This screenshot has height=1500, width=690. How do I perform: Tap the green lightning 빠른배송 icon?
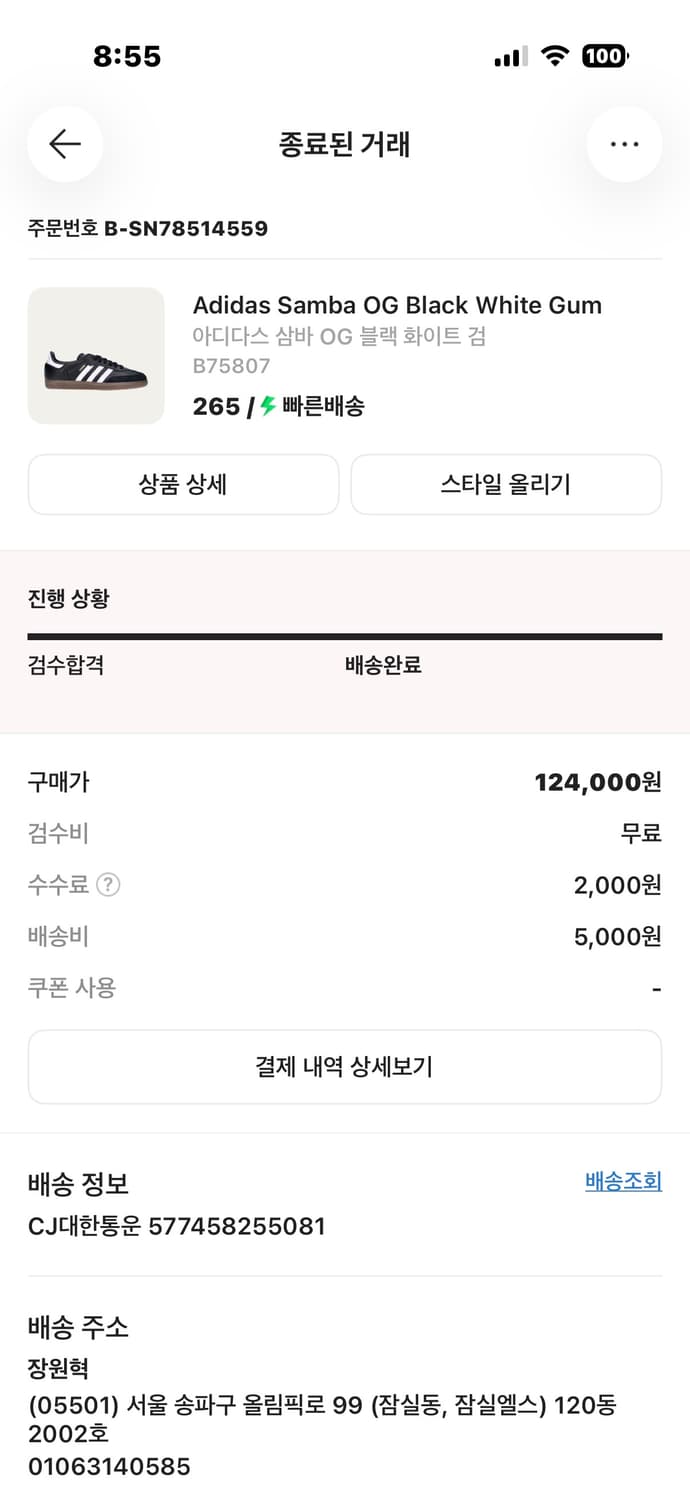point(268,407)
